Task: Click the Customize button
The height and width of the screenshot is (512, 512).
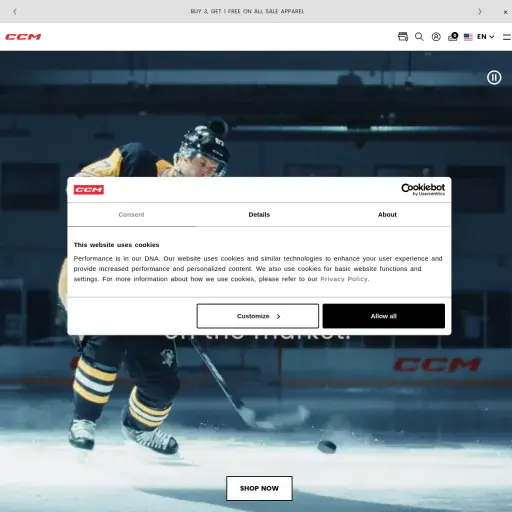Action: point(258,316)
